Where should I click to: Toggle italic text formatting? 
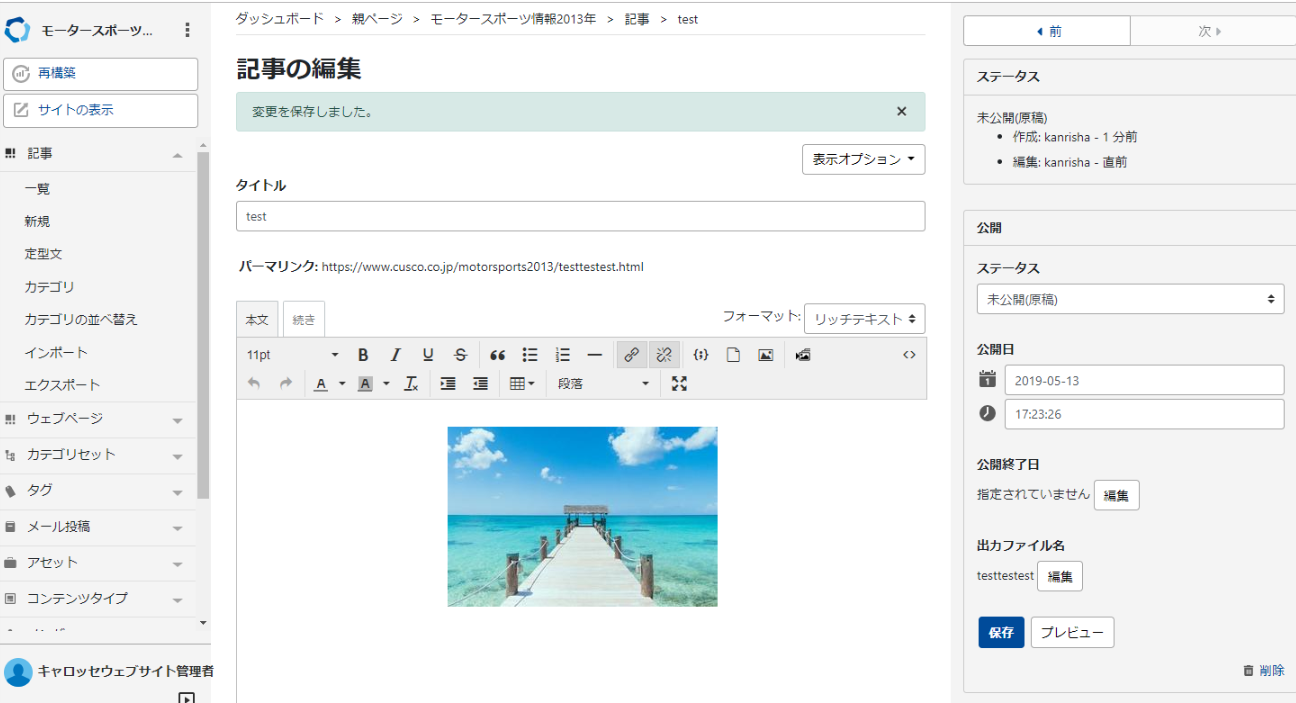(395, 355)
